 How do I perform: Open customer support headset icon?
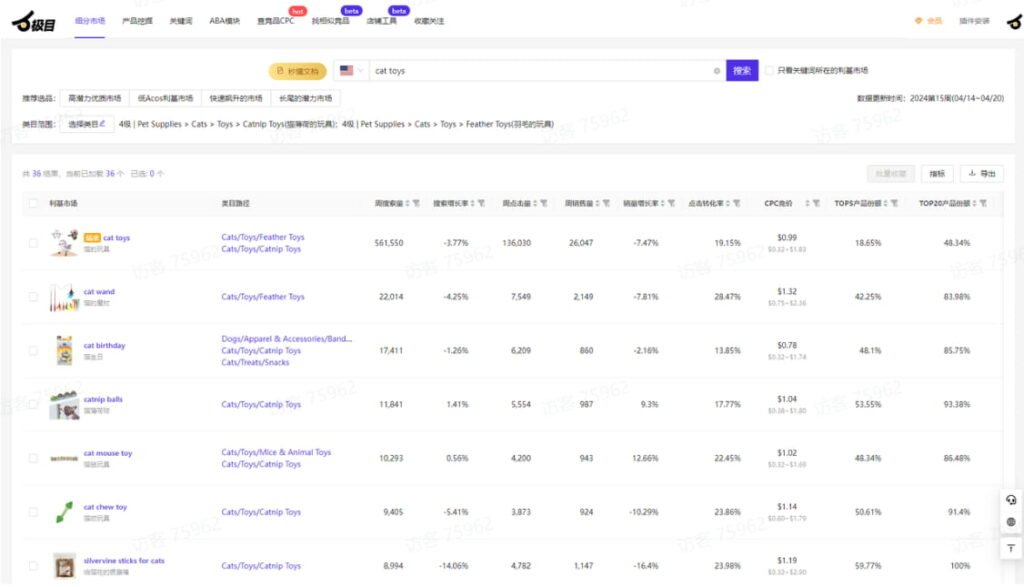1011,500
